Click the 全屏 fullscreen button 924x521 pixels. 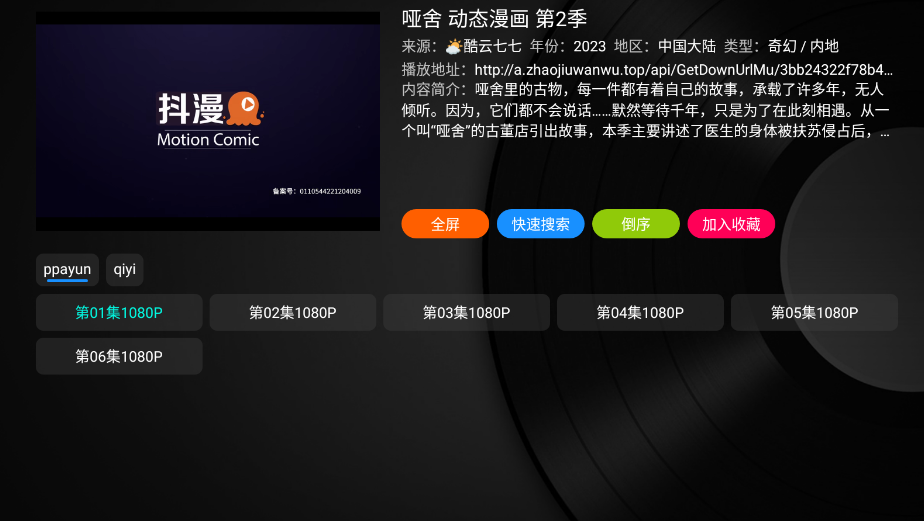(x=445, y=224)
